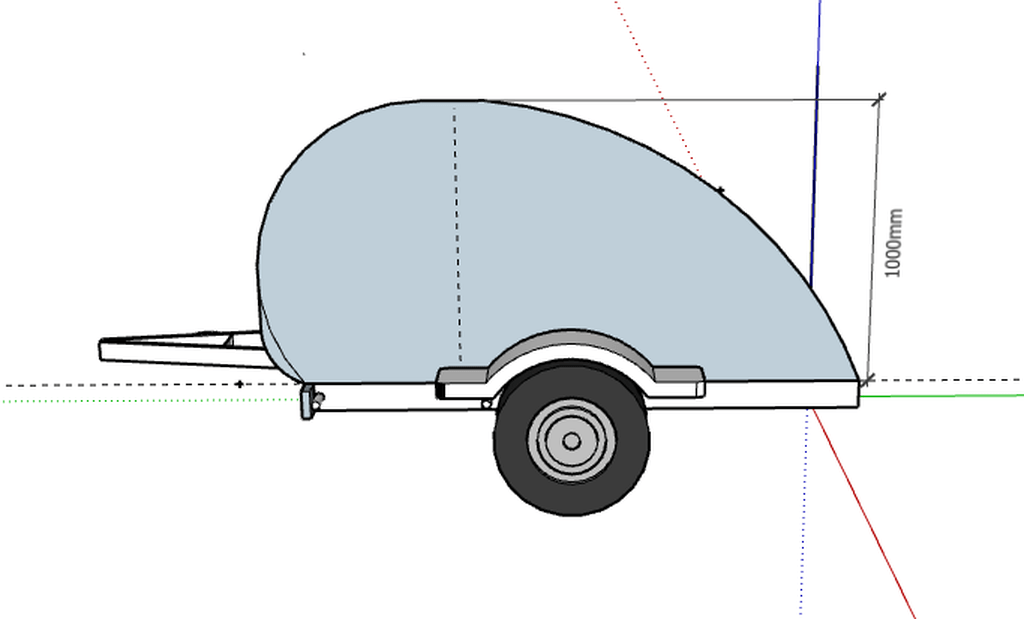Click the dashed vertical guide line on body
1024x619 pixels.
[458, 235]
